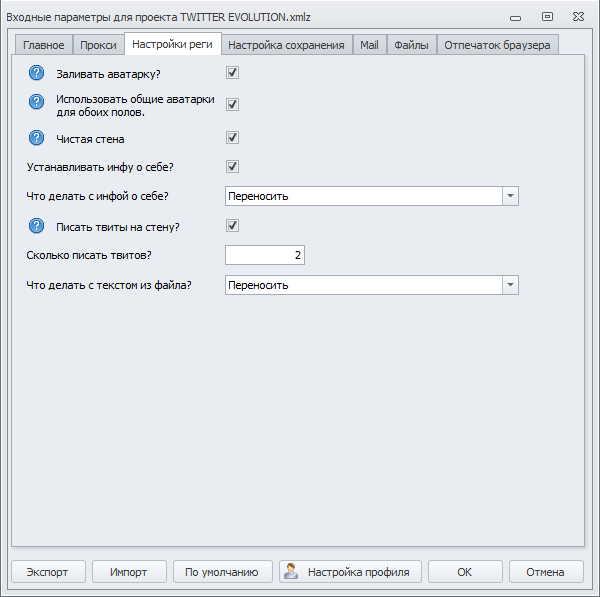The height and width of the screenshot is (597, 600).
Task: Select the Настройки реги tab
Action: point(173,44)
